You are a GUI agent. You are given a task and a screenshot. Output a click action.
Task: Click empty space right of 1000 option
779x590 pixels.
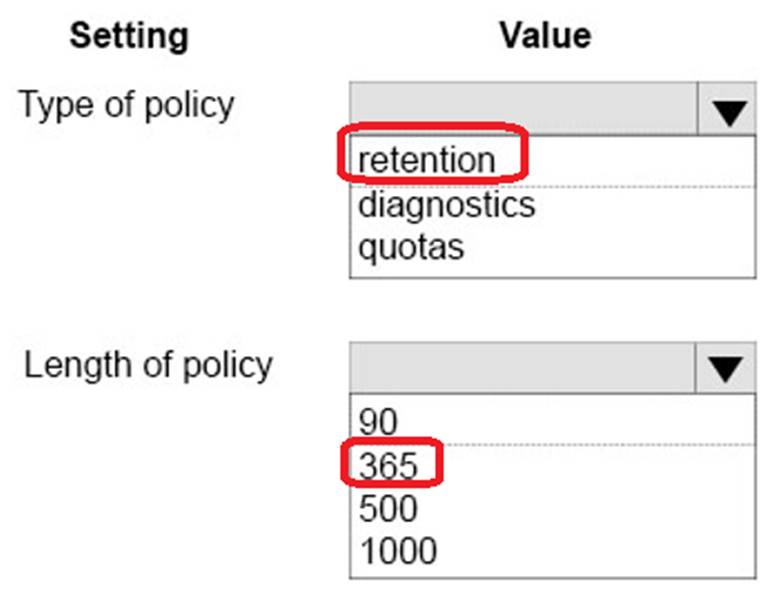600,549
